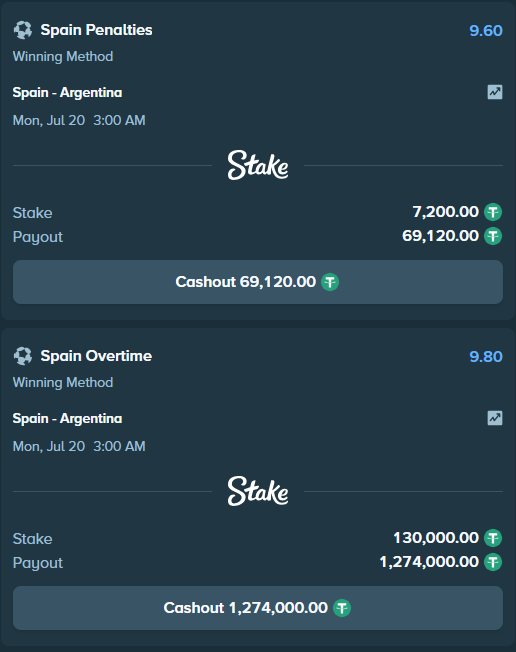
Task: Click Tether icon next to 1,274,000.00 payout
Action: click(493, 562)
